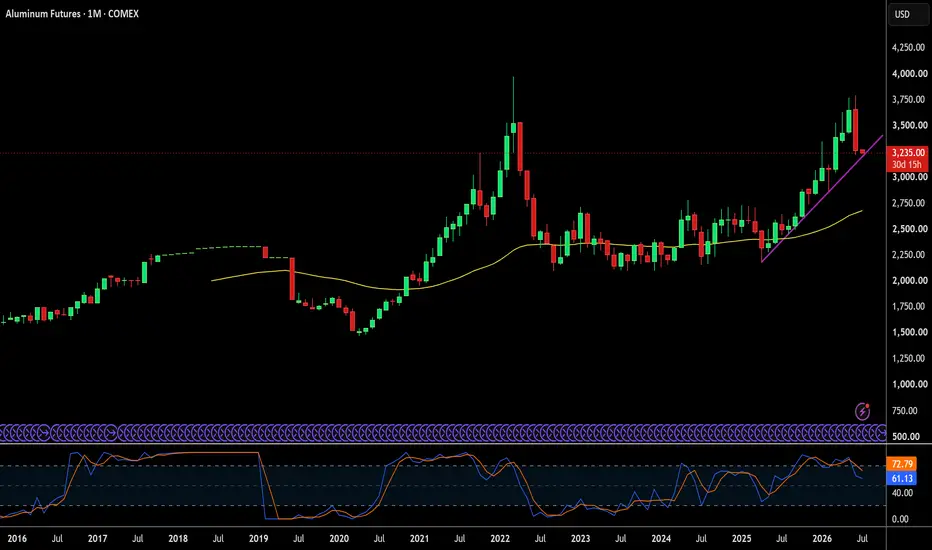Click the 1,000.00 level on price scale

point(909,384)
